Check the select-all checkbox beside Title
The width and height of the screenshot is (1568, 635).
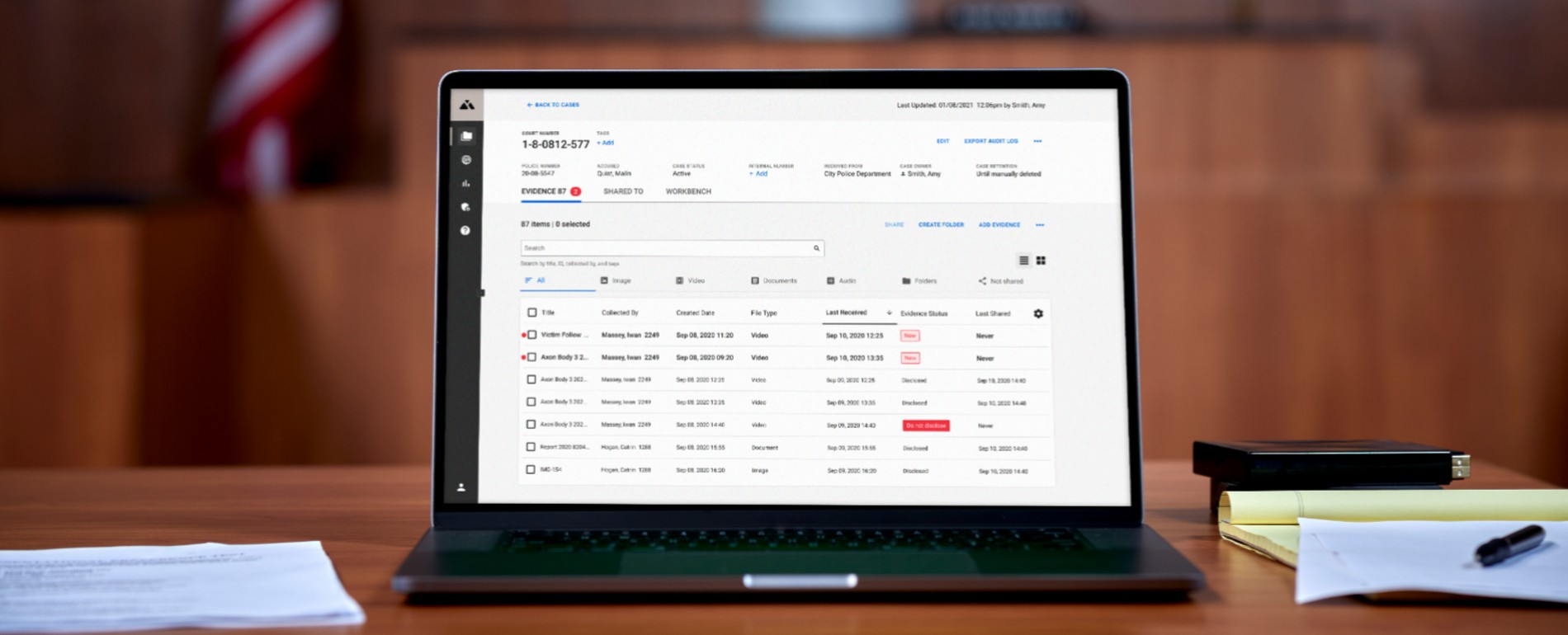coord(532,313)
